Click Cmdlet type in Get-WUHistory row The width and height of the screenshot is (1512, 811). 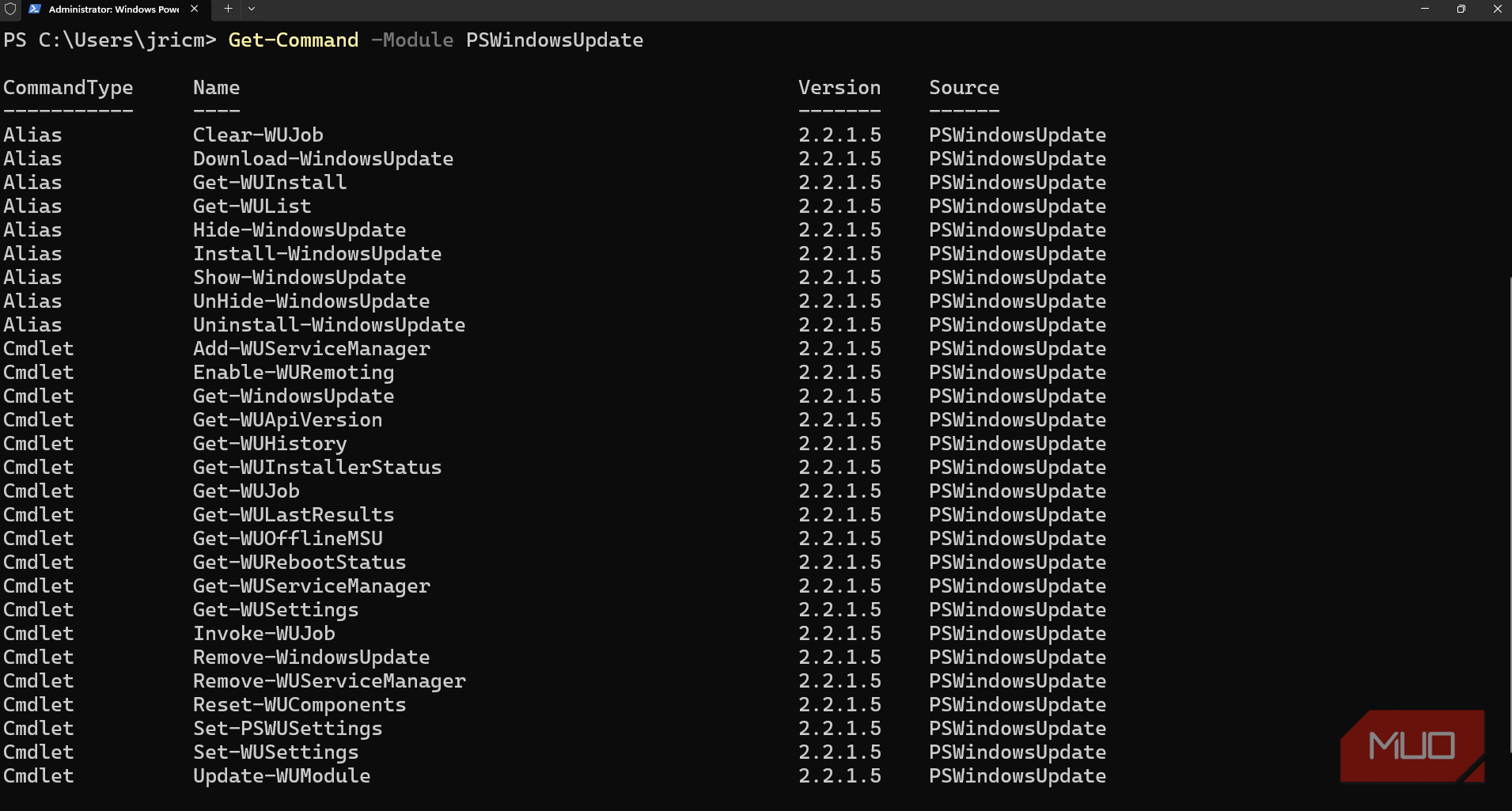[38, 444]
